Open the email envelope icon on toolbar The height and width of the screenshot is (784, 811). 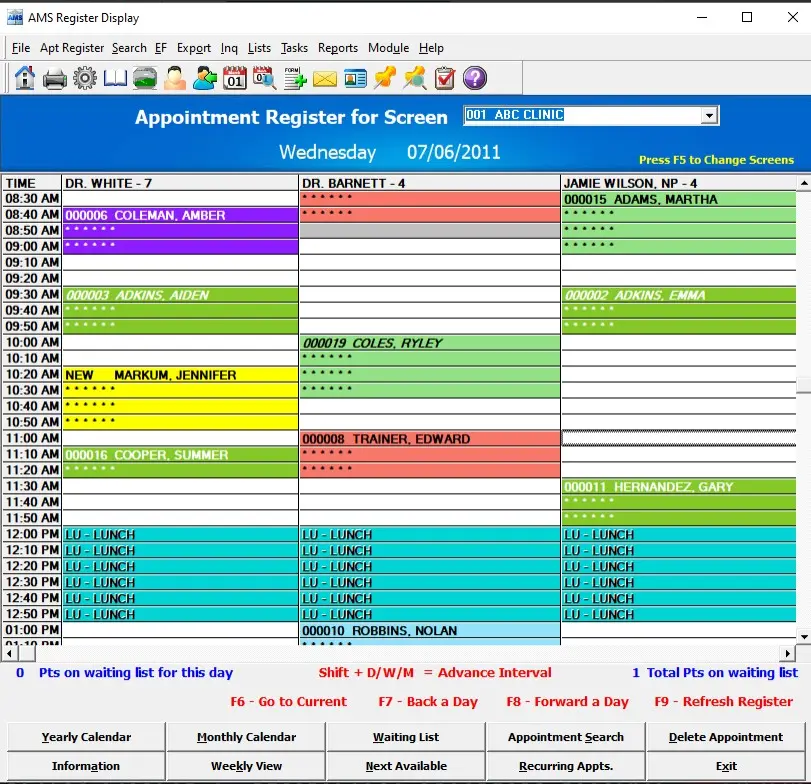(x=325, y=78)
